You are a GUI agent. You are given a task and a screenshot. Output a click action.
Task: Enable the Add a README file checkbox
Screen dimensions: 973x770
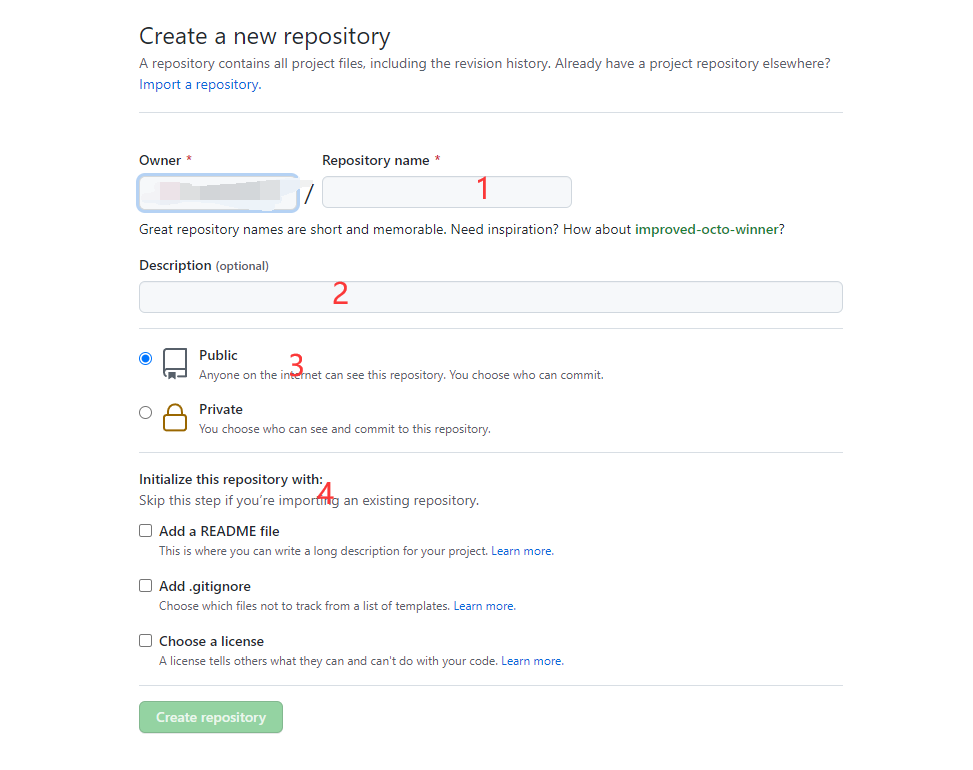click(145, 530)
